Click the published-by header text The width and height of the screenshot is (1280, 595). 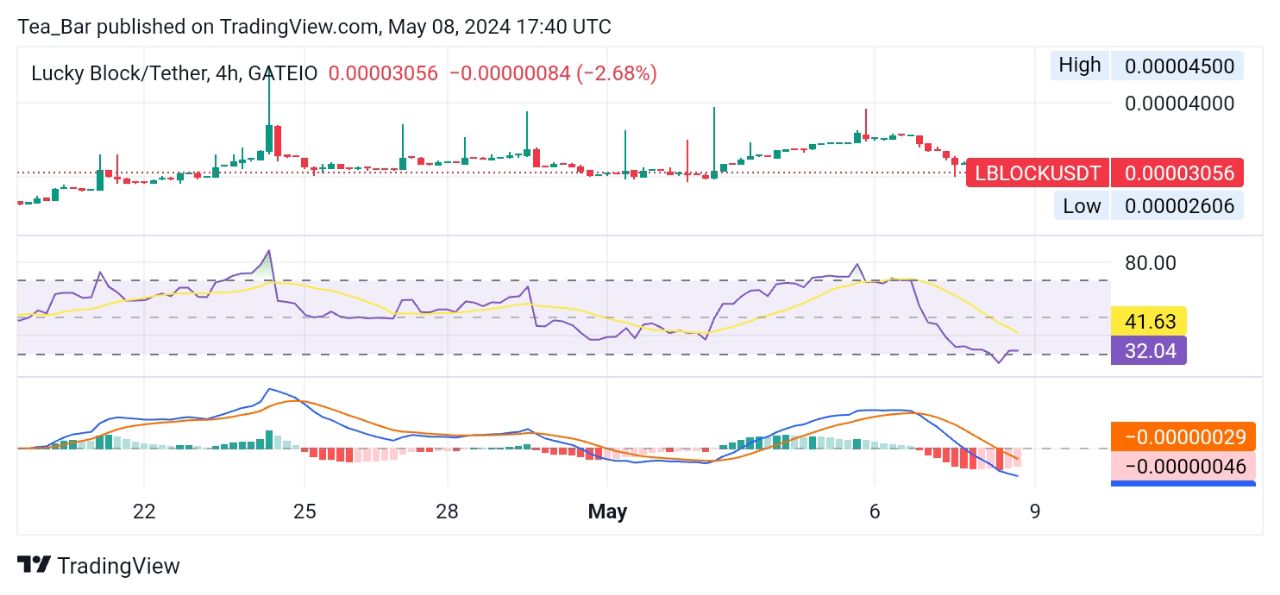(x=314, y=27)
